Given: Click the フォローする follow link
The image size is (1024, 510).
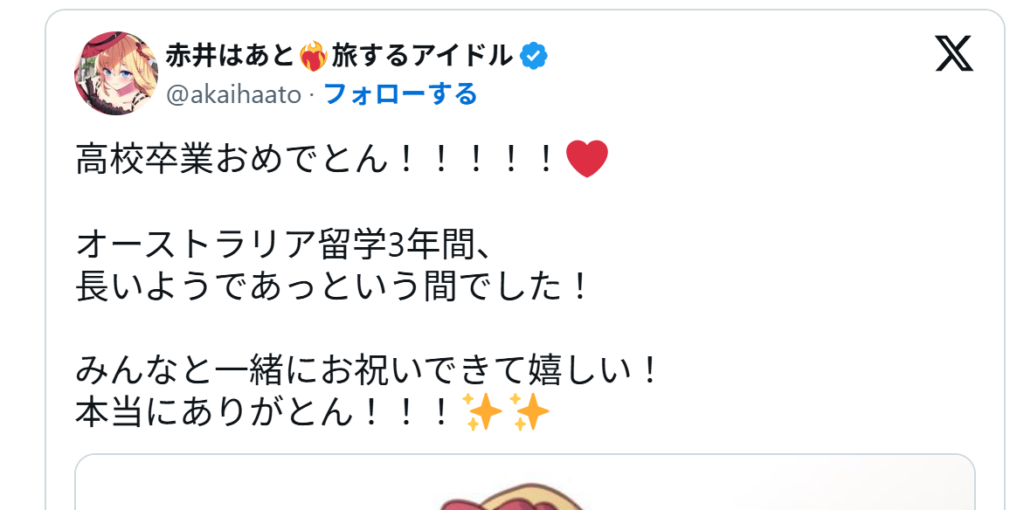Looking at the screenshot, I should (400, 95).
